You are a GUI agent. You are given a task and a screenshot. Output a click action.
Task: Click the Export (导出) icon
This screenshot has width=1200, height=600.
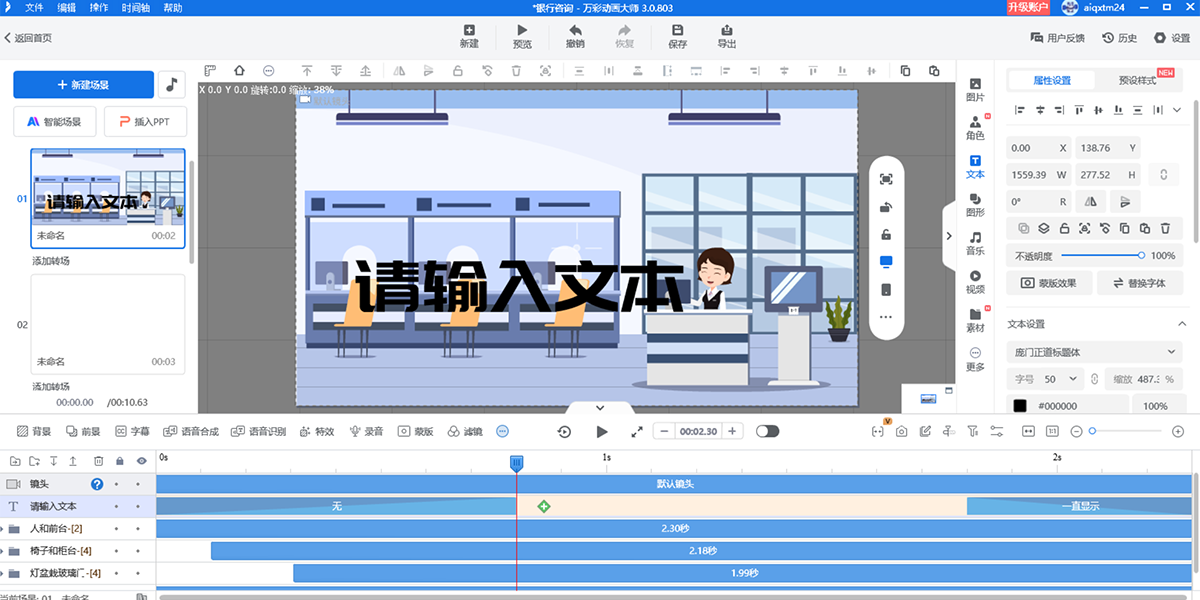pyautogui.click(x=727, y=30)
